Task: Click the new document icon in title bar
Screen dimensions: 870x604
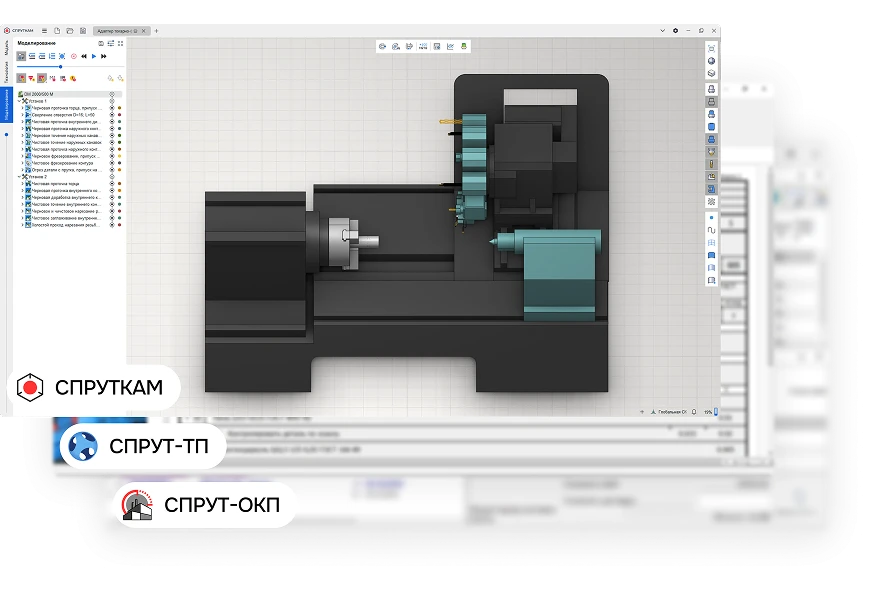Action: click(57, 31)
